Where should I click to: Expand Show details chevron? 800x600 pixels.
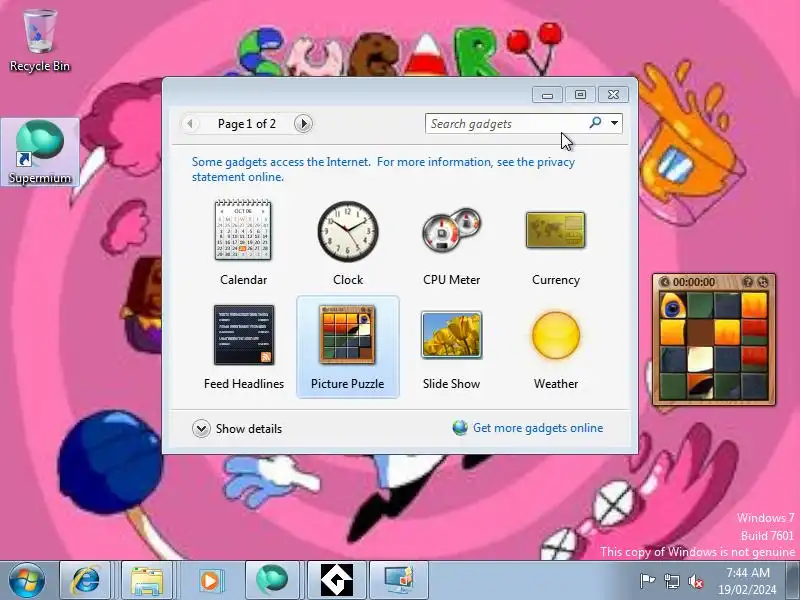201,429
